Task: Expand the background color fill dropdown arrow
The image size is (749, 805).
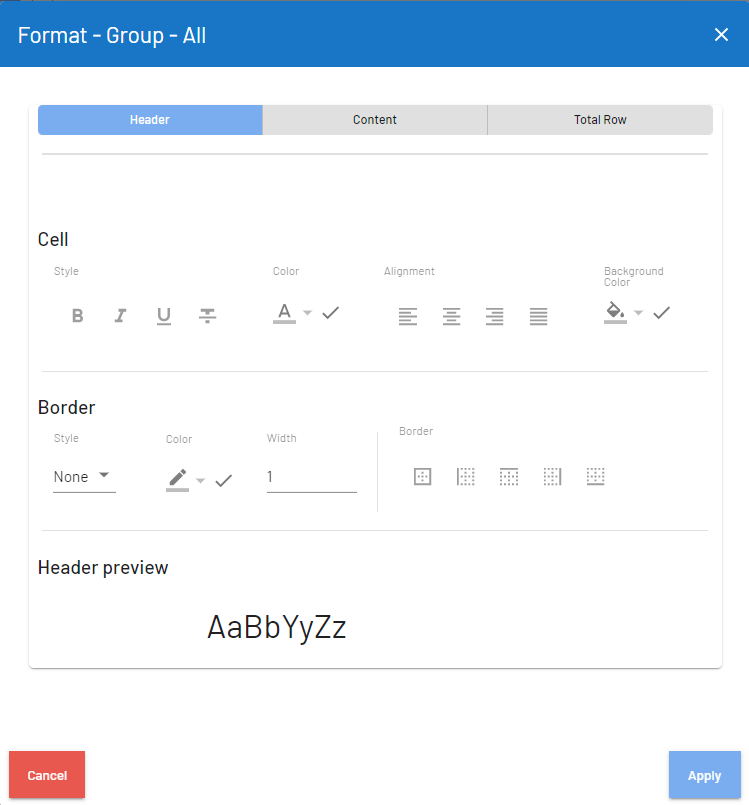Action: click(x=638, y=313)
